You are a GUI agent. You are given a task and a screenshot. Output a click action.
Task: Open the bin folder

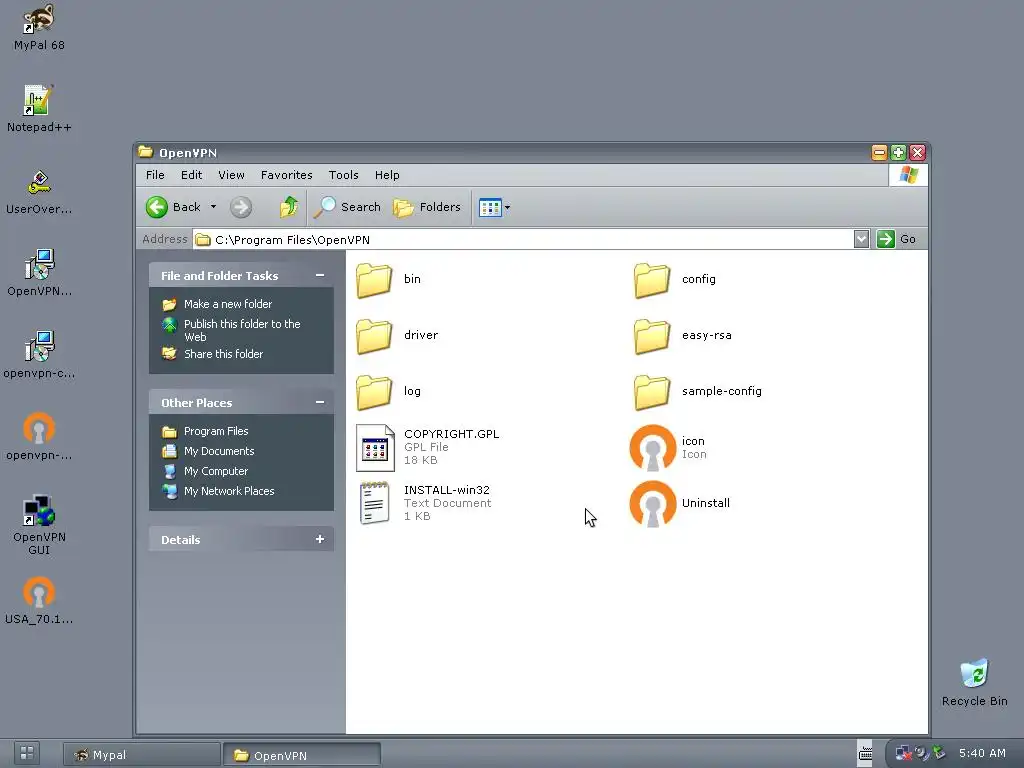[x=388, y=280]
